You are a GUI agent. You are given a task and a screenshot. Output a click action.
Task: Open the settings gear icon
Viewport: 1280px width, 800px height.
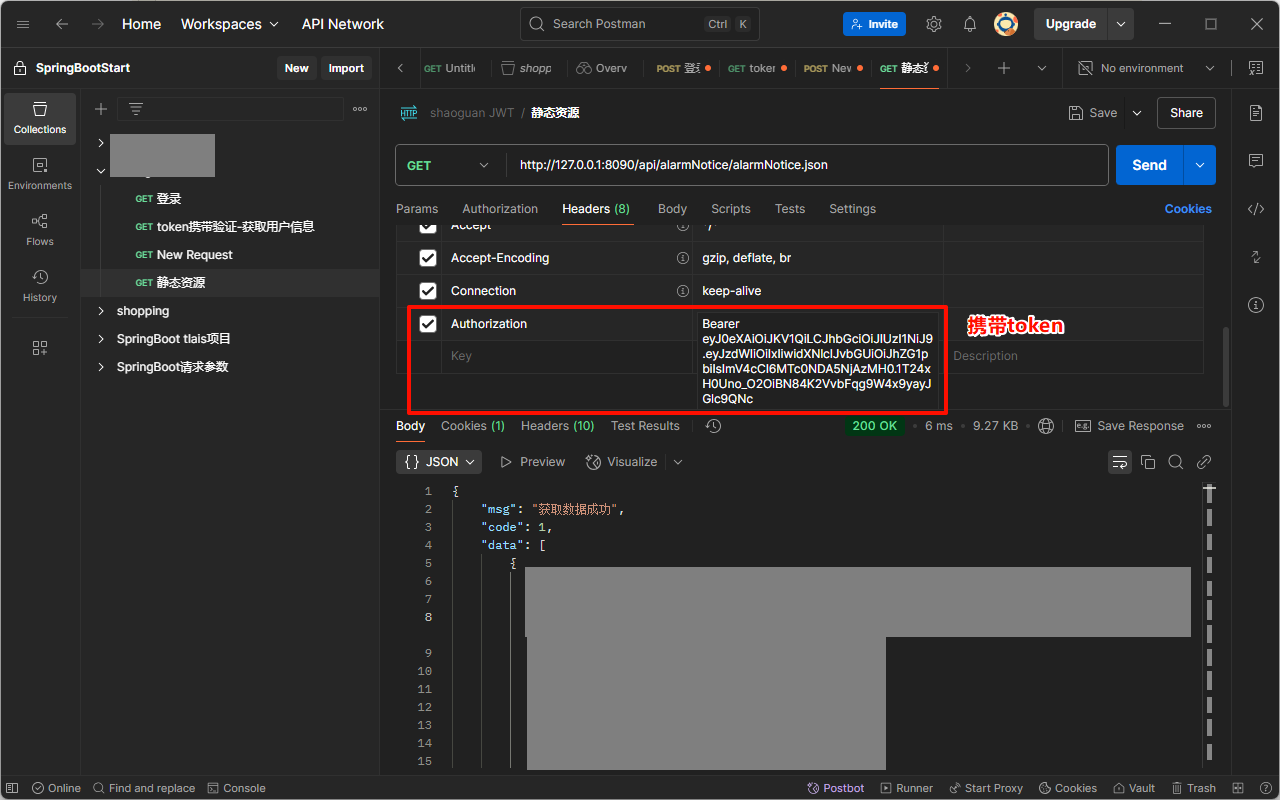point(933,24)
